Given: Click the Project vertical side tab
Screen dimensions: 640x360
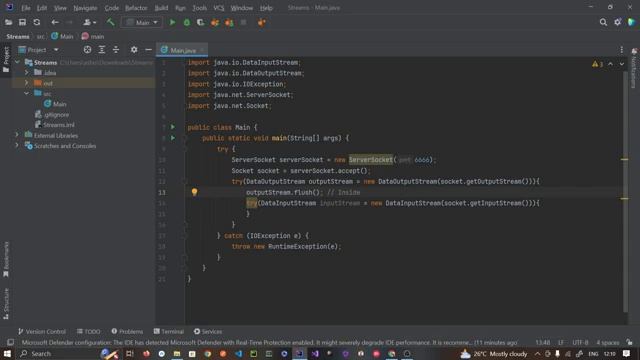Looking at the screenshot, I should [x=6, y=59].
